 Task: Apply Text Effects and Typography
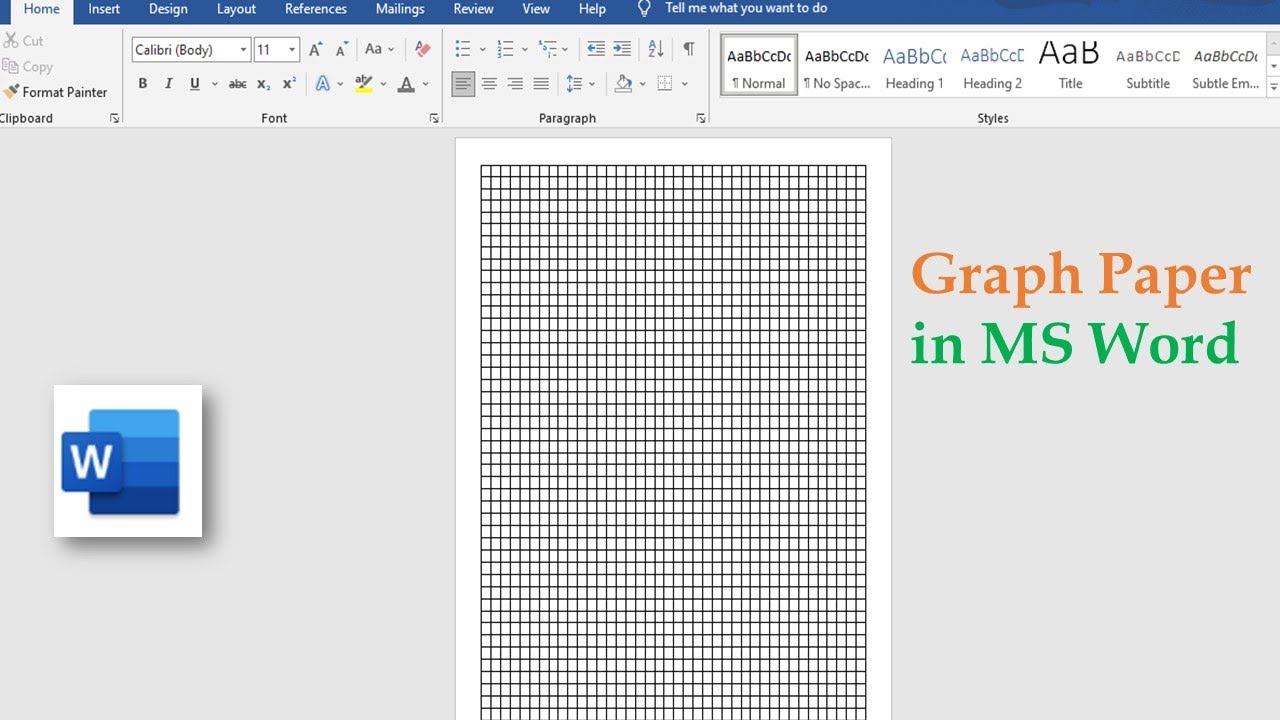pos(322,84)
